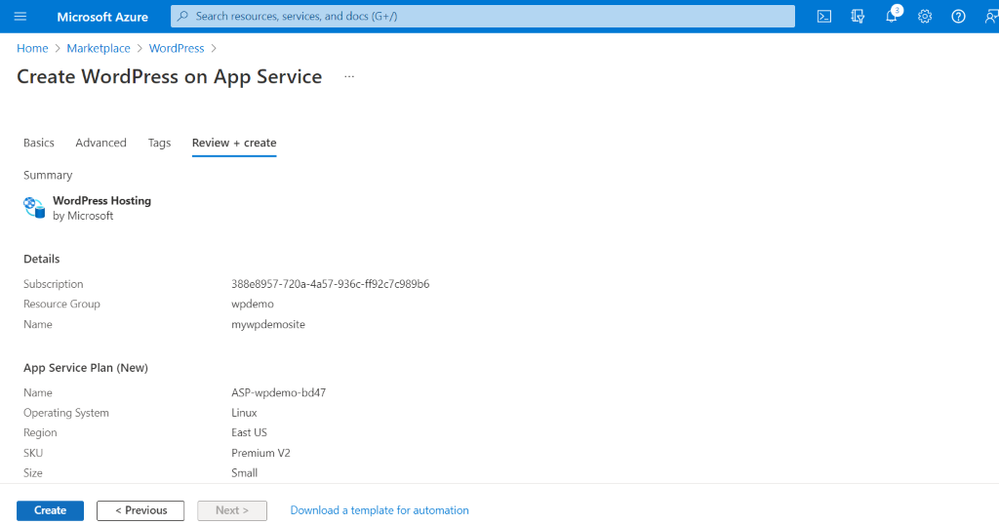Open the feedback icon at top right
This screenshot has width=999, height=531.
coord(991,17)
